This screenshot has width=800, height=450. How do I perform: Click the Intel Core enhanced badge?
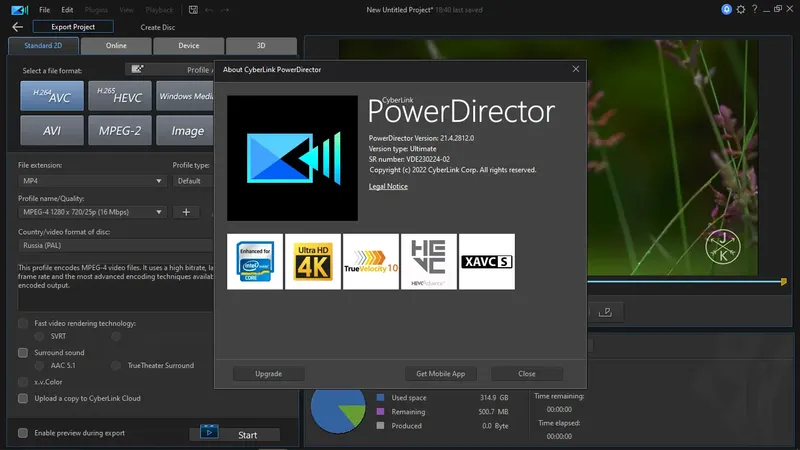(x=255, y=262)
